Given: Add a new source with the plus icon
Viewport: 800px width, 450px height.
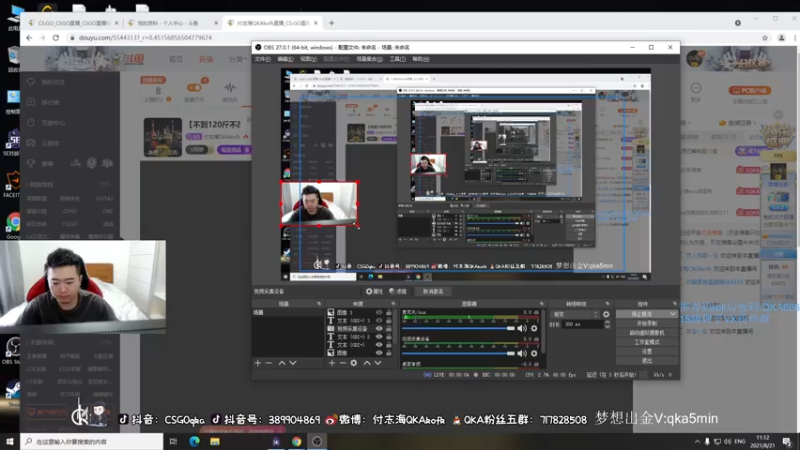Looking at the screenshot, I should click(x=332, y=363).
